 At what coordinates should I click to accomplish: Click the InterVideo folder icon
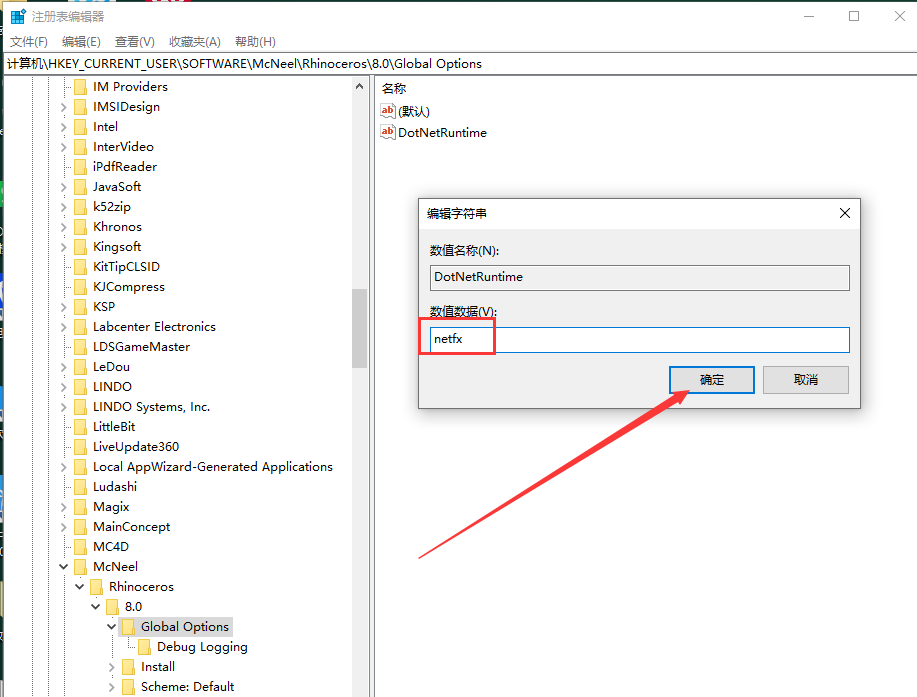tap(81, 147)
